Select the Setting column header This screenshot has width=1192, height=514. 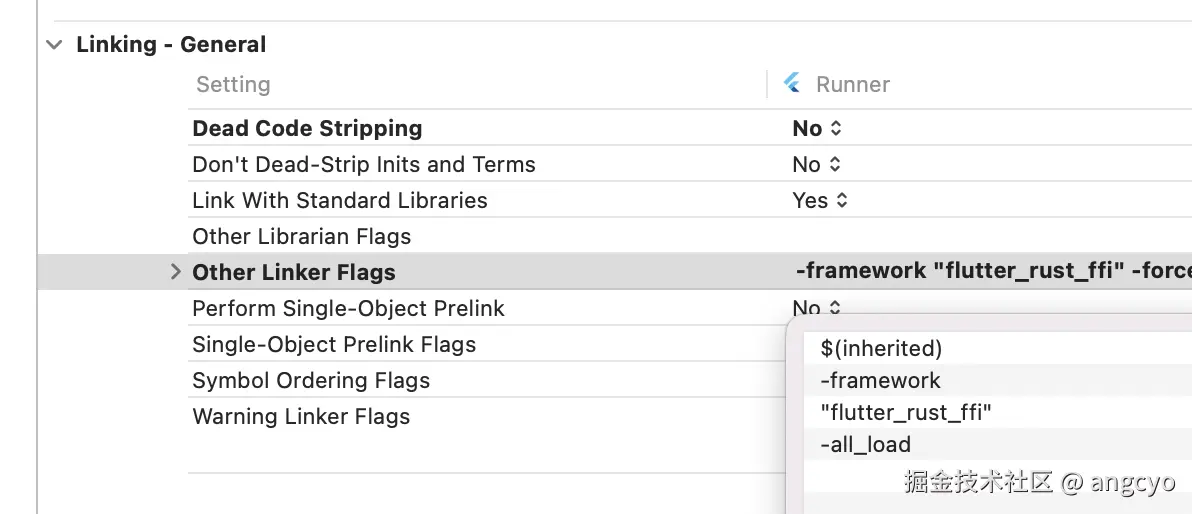point(233,85)
